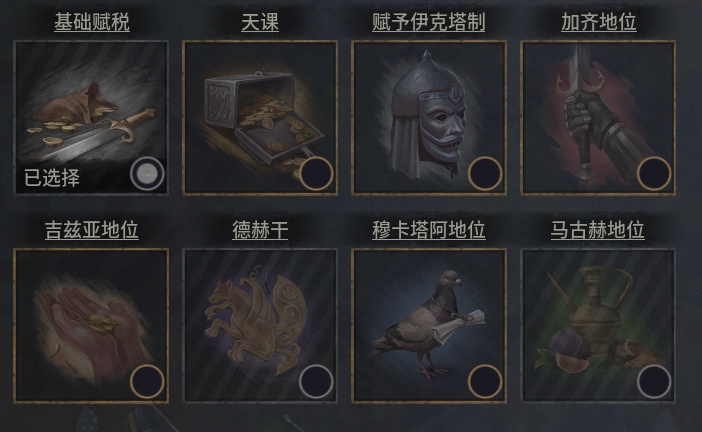Tick the 赋予伊克塔制 radio circle

click(x=485, y=174)
